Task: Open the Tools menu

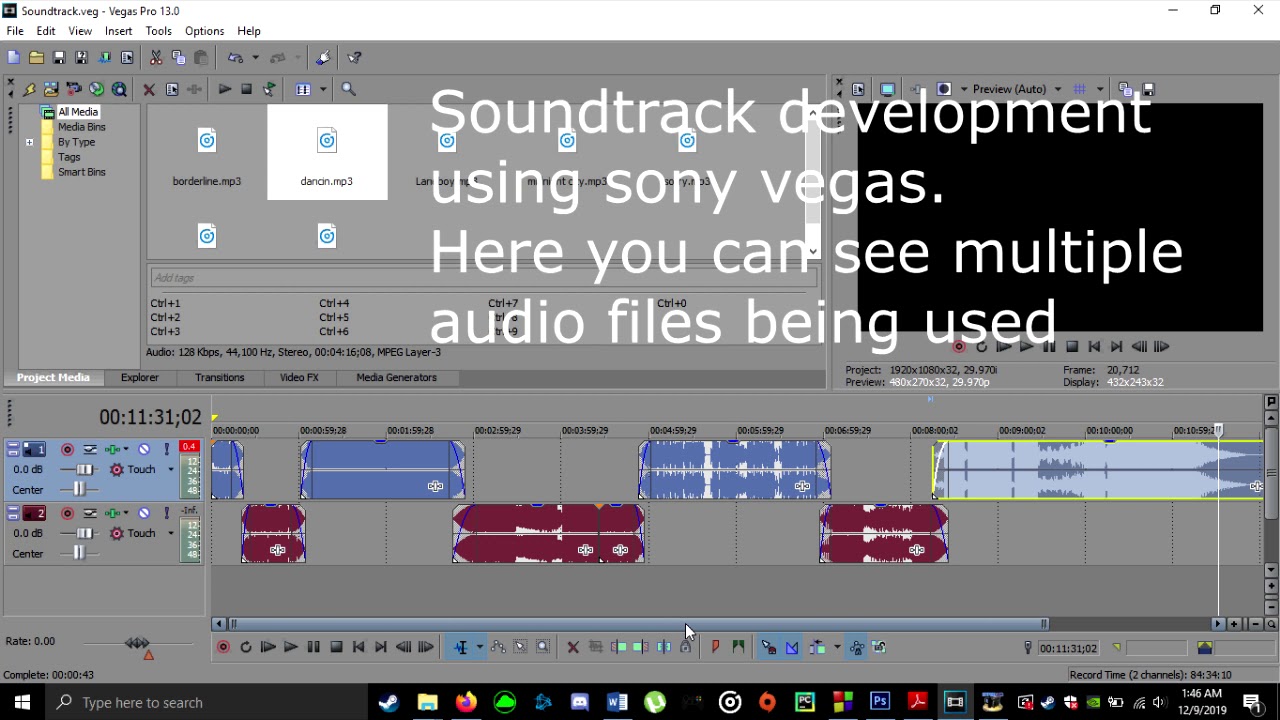Action: (158, 31)
